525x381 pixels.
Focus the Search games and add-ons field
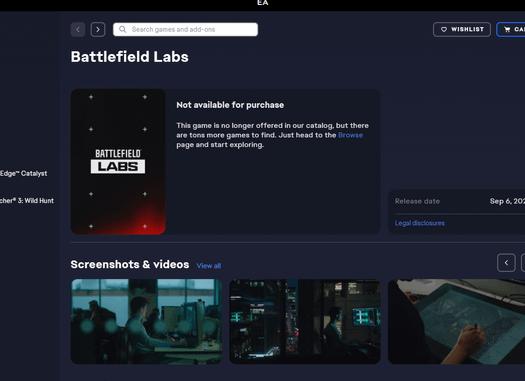tap(185, 29)
